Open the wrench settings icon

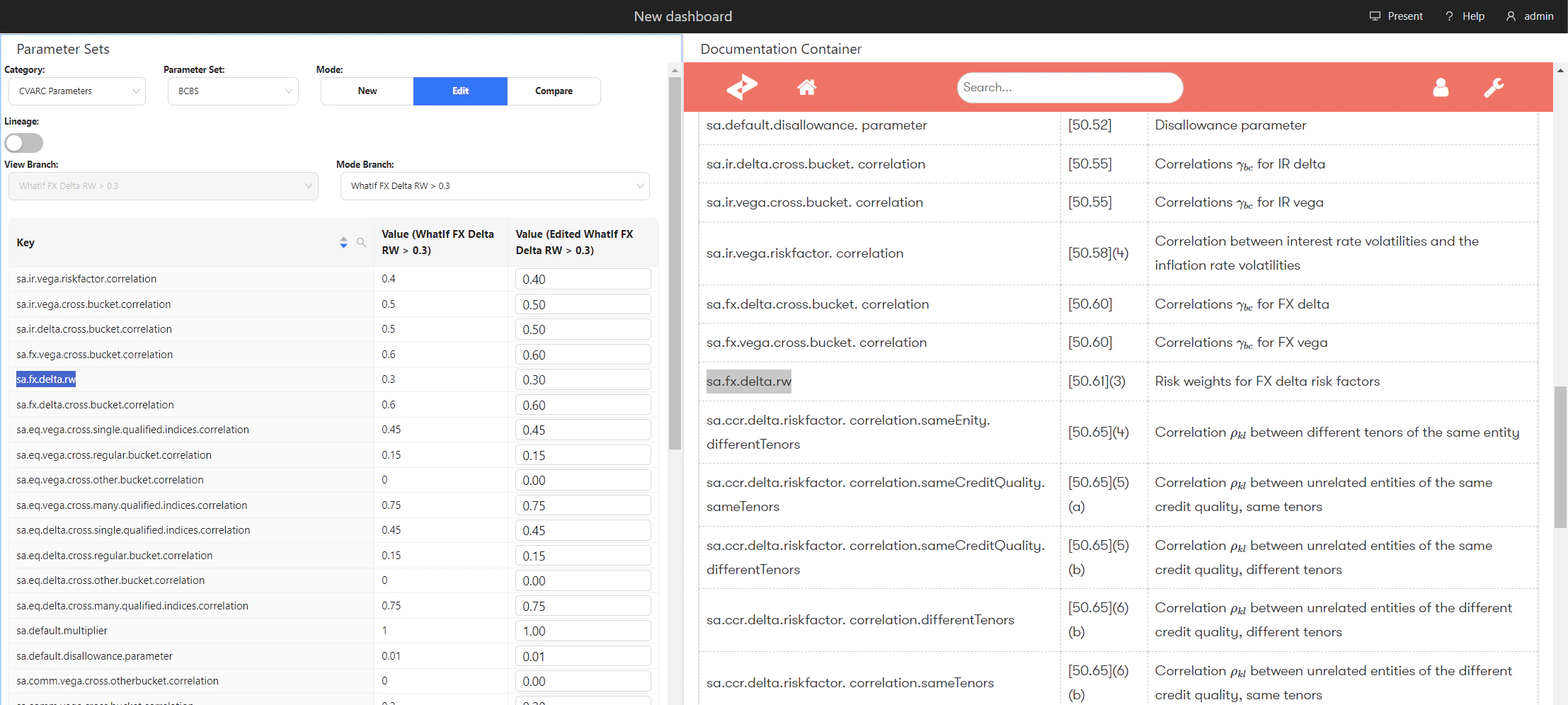pyautogui.click(x=1494, y=87)
